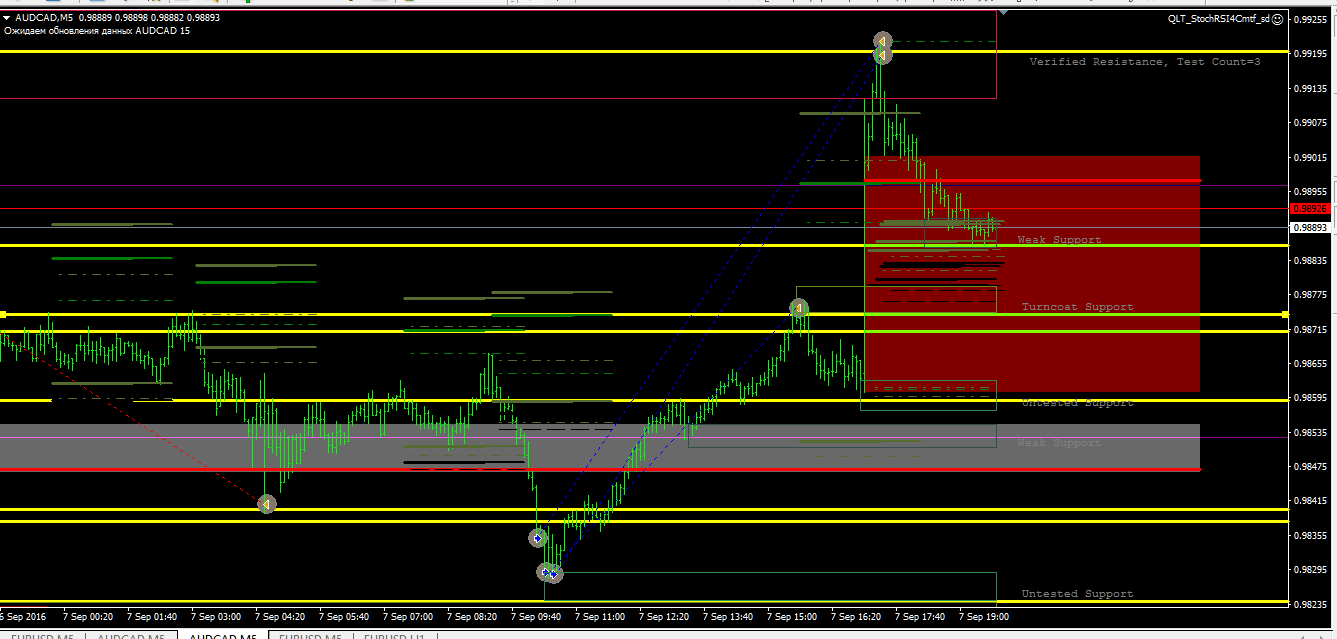
Task: Click the 0.98355 price scale value
Action: [x=1311, y=537]
